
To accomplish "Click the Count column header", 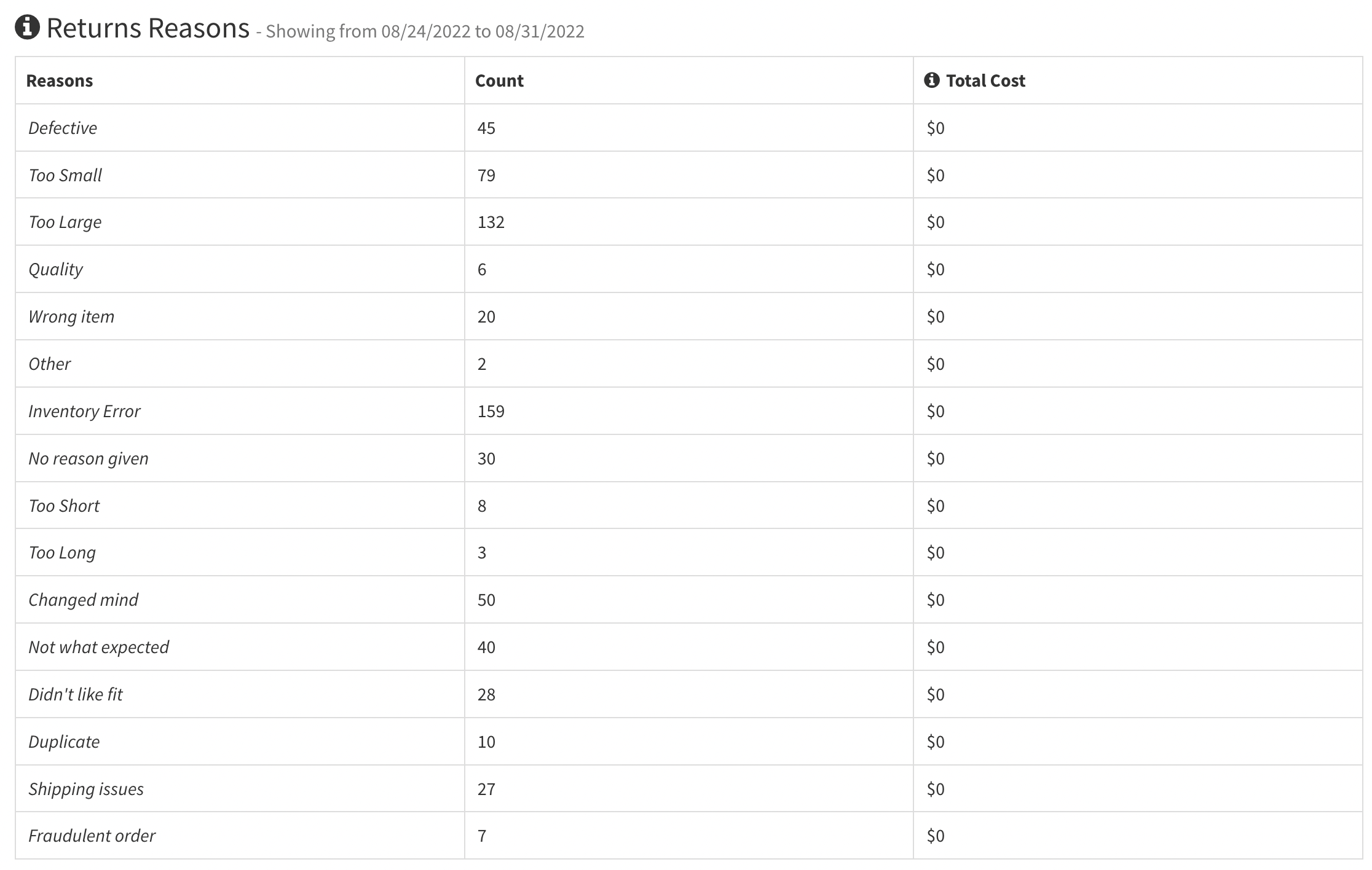I will click(499, 81).
